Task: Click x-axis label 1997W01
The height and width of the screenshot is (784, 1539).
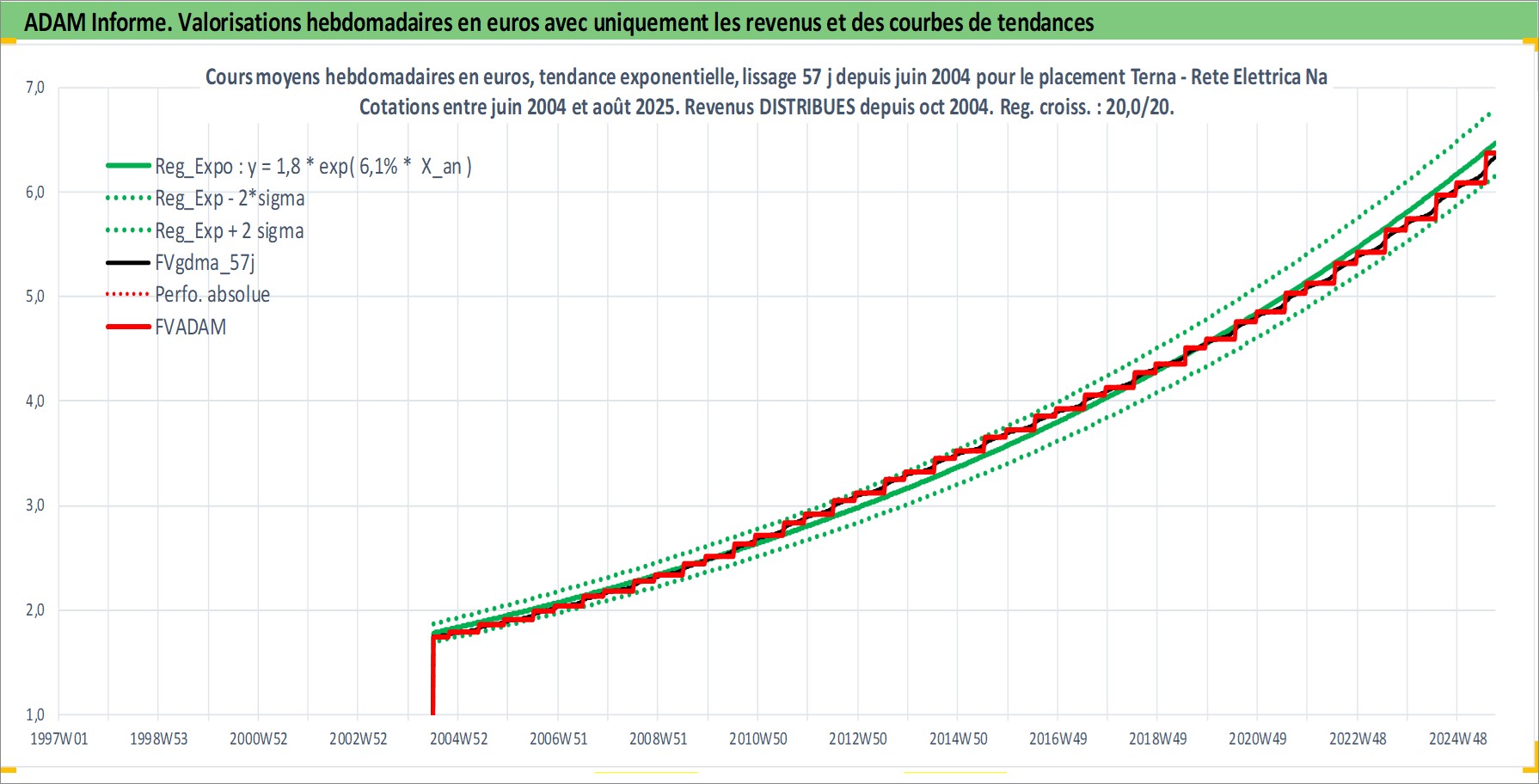Action: click(x=58, y=738)
